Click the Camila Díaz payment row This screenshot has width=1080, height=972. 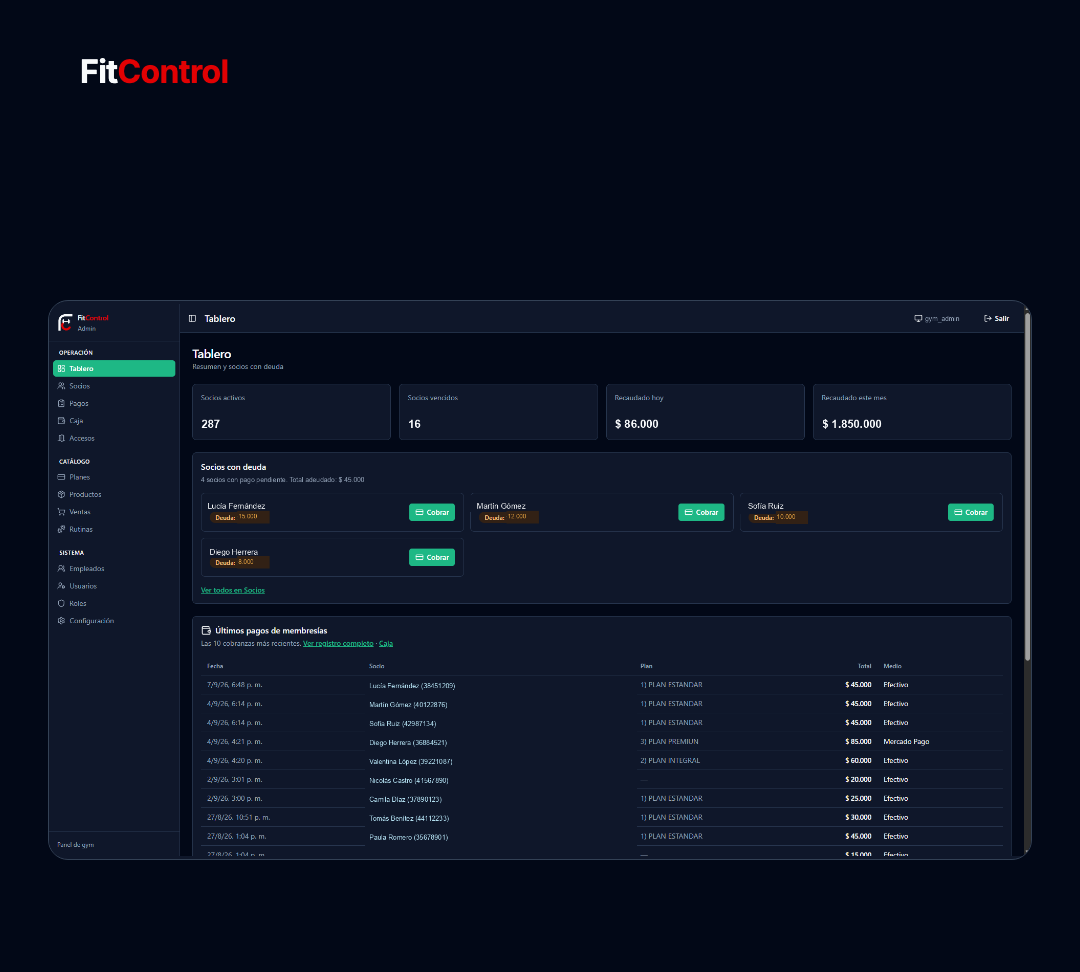pyautogui.click(x=602, y=799)
